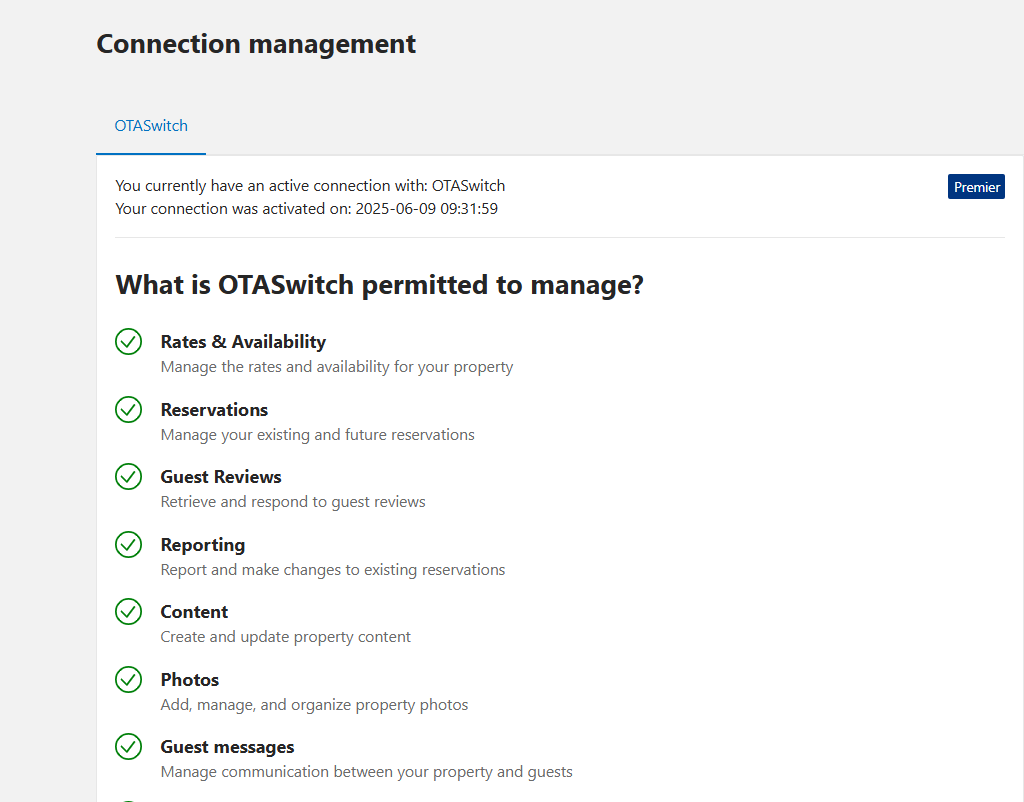1024x802 pixels.
Task: Click 'What is OTASwitch permitted to manage?' heading
Action: 379,285
